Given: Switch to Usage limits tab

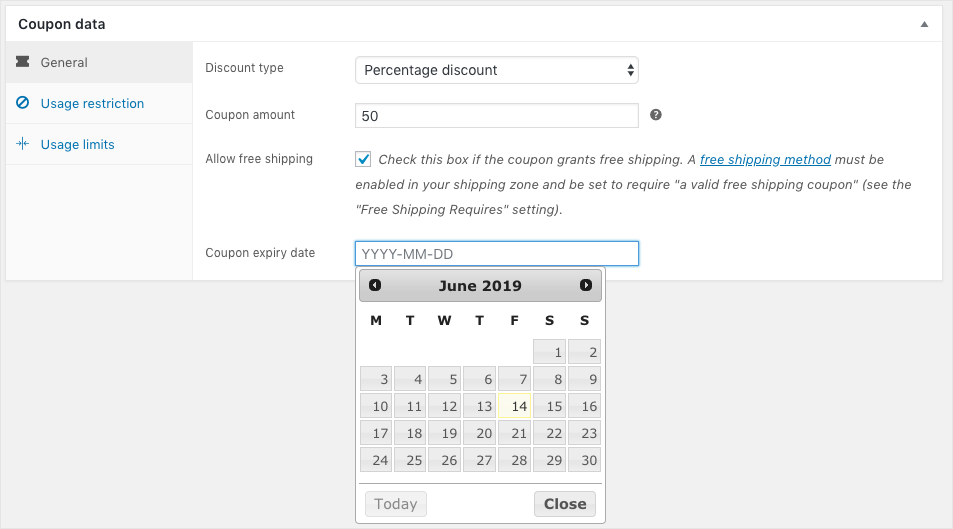Looking at the screenshot, I should pos(77,144).
